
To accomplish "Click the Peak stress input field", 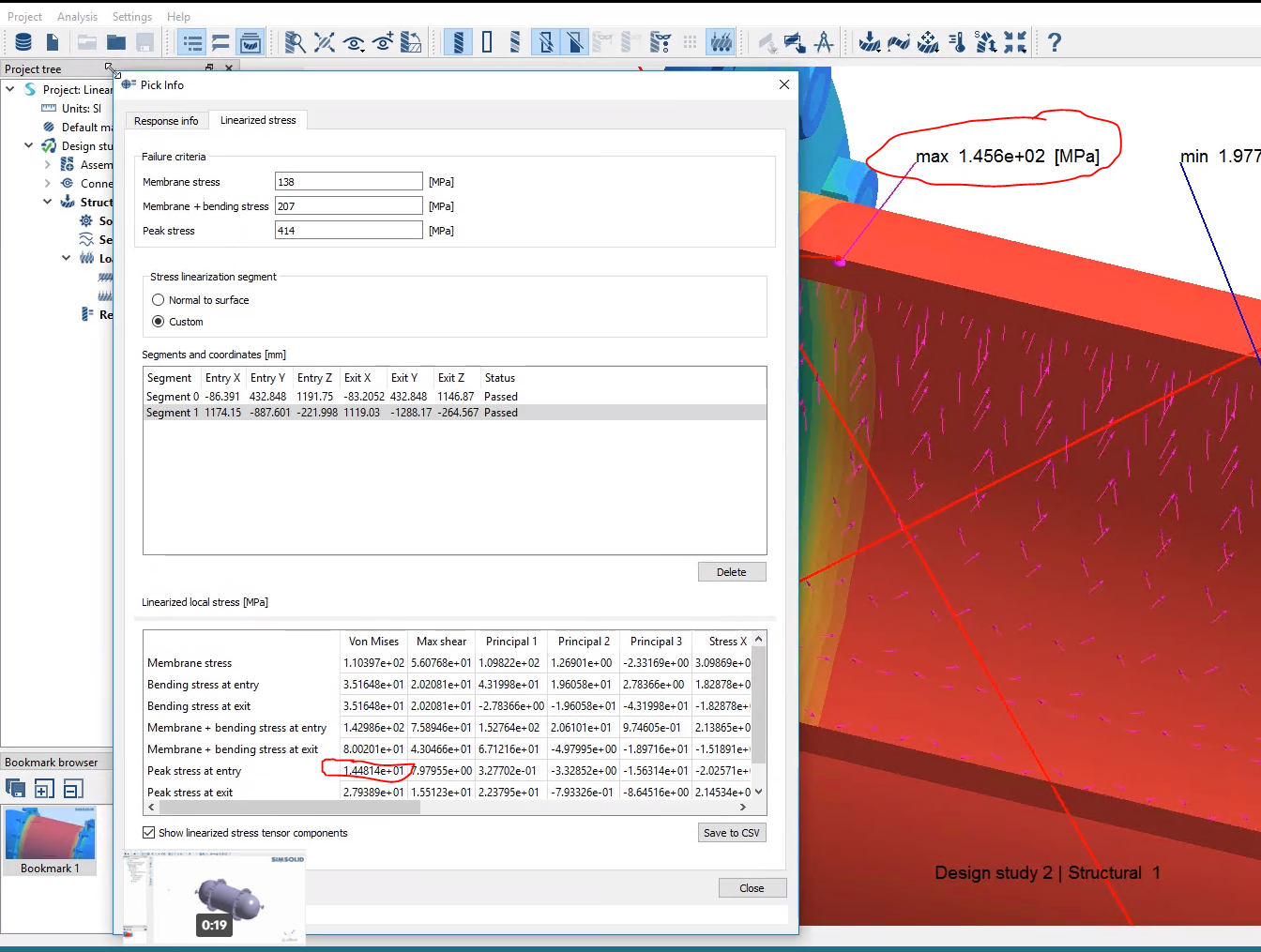I will [348, 231].
